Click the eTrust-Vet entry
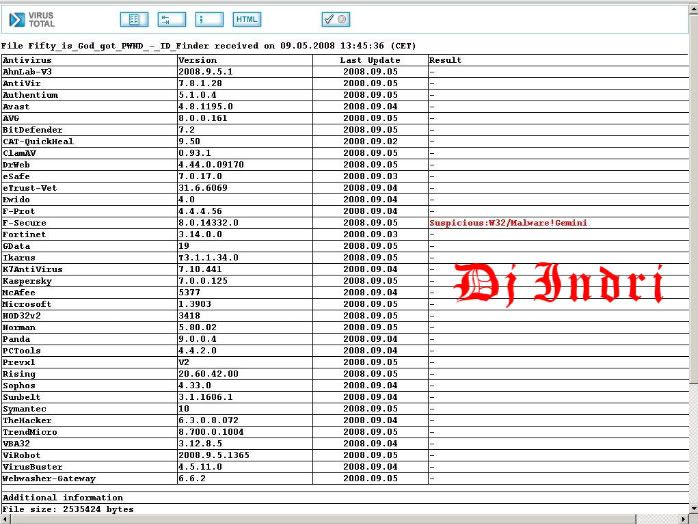 click(30, 188)
